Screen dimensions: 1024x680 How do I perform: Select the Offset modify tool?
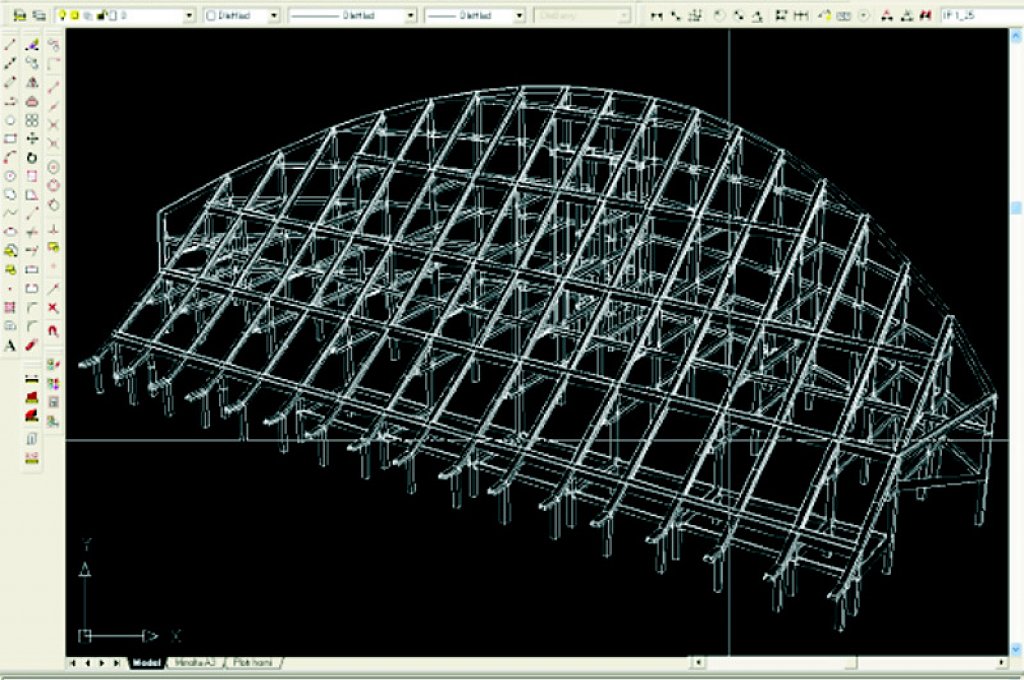pyautogui.click(x=32, y=101)
